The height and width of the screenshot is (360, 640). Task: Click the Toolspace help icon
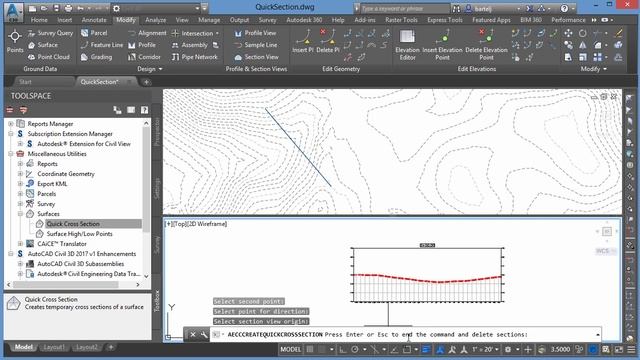point(144,110)
